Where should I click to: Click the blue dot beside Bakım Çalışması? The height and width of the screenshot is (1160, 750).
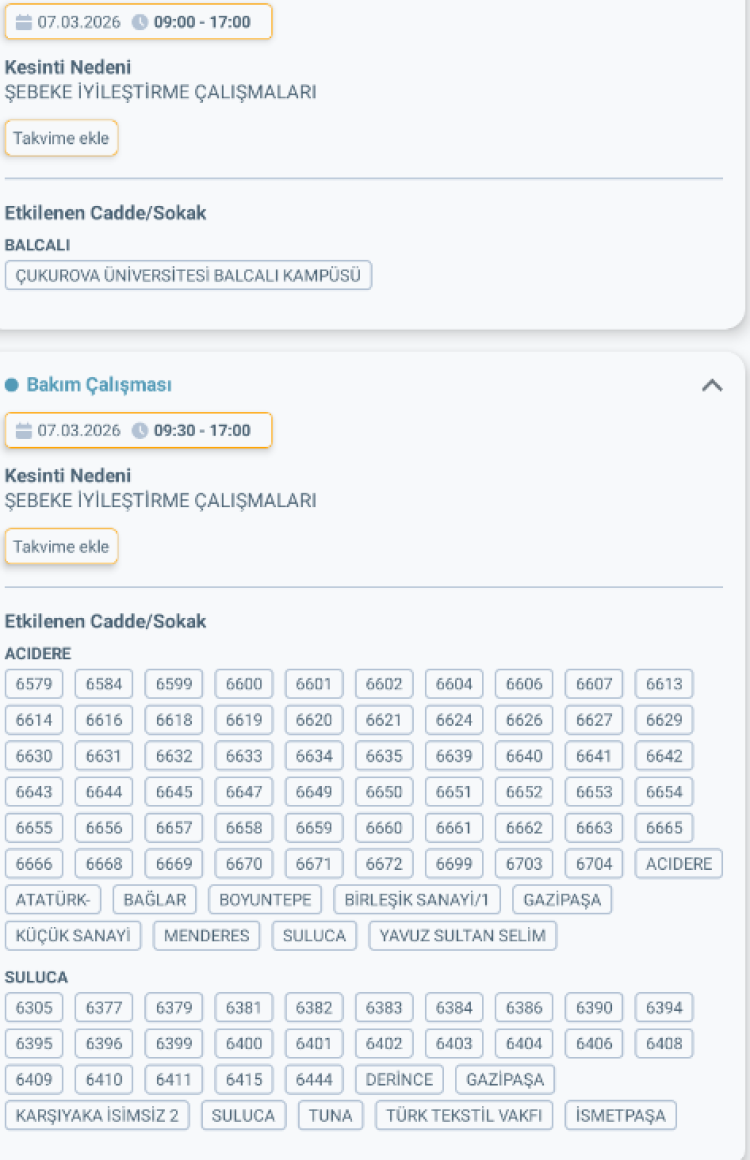[x=12, y=385]
